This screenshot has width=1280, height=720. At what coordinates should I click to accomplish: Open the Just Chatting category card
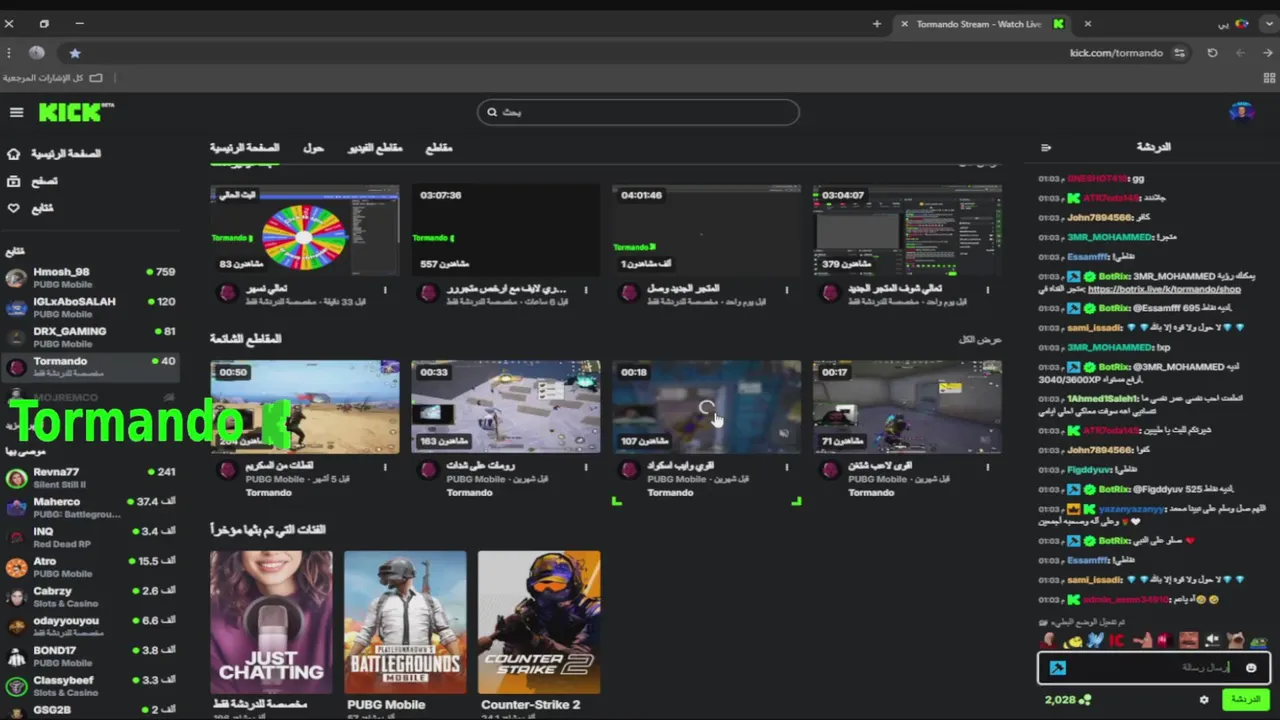(x=271, y=622)
